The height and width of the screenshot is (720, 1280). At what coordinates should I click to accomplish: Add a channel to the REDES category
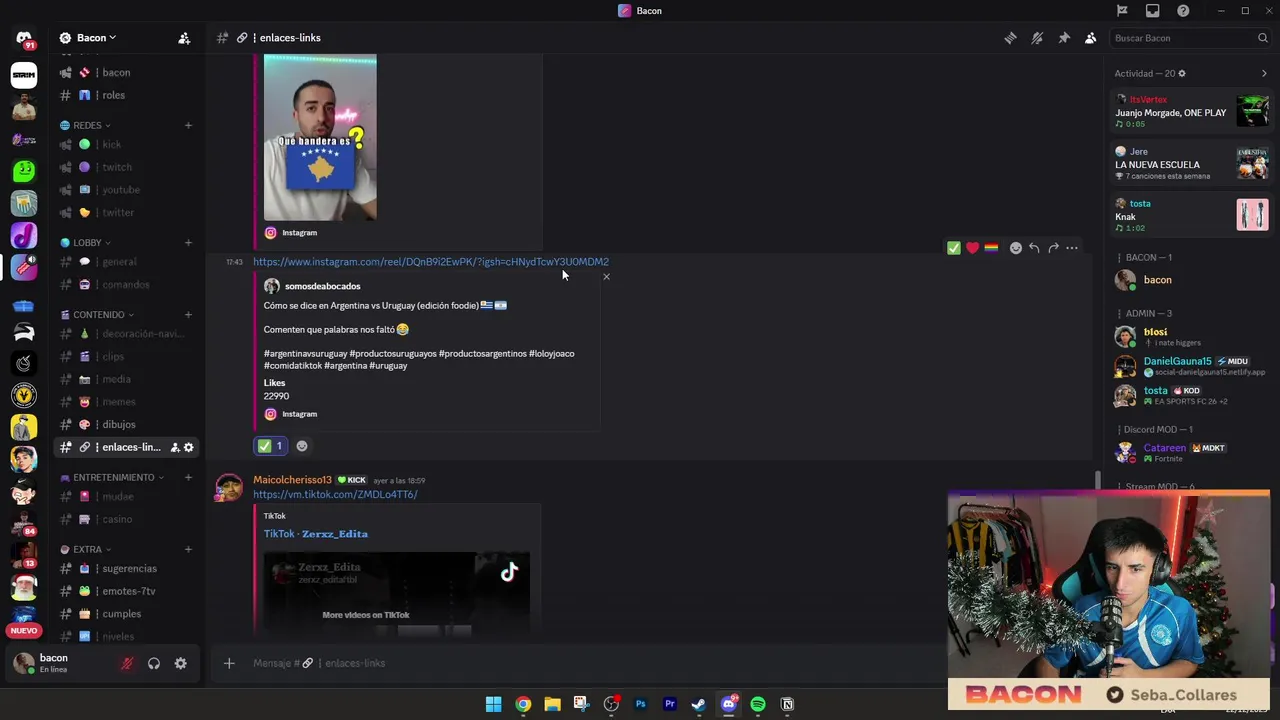188,125
